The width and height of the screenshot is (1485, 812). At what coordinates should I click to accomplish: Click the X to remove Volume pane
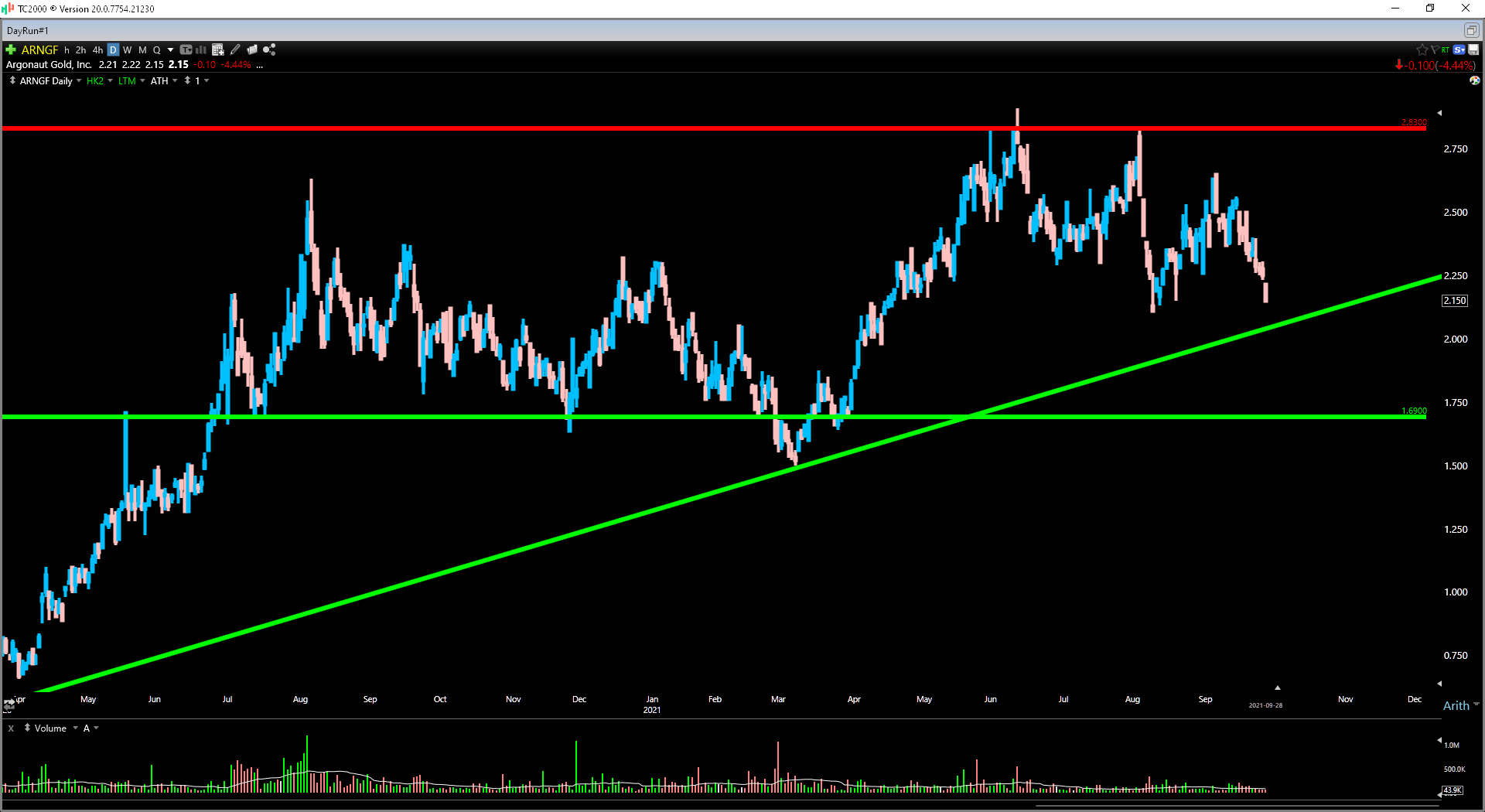click(x=11, y=728)
